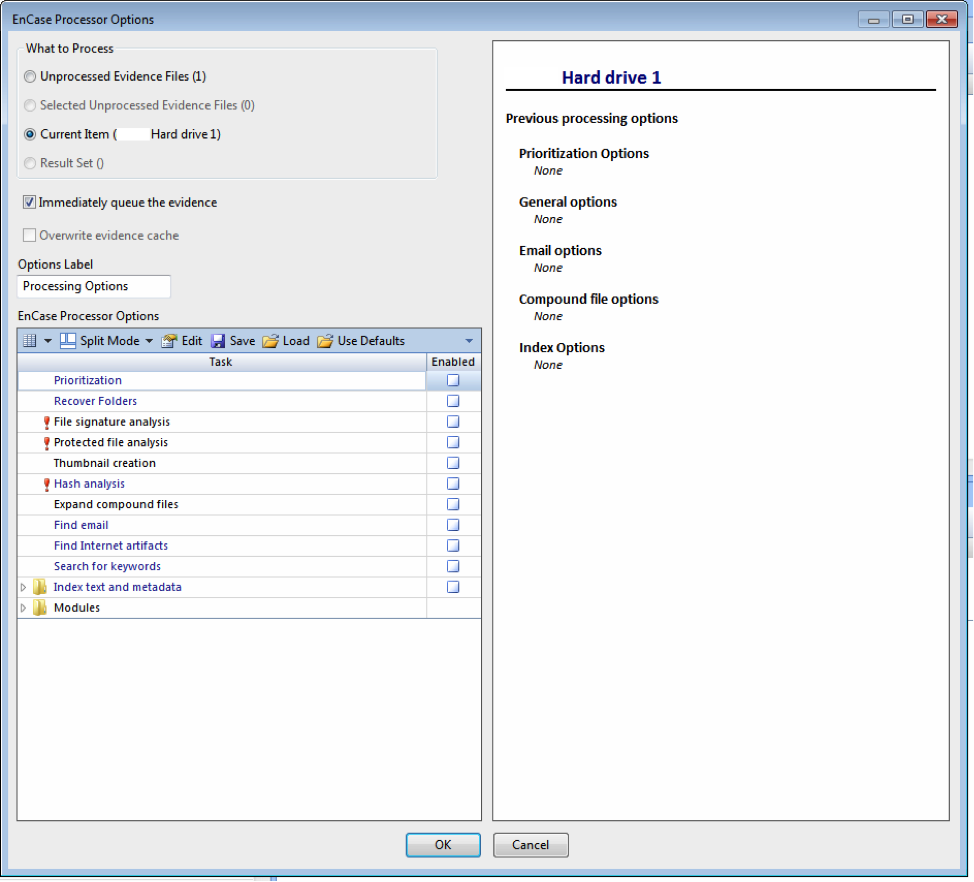Click the Hash analysis warning icon
Image resolution: width=974 pixels, height=882 pixels.
click(46, 484)
